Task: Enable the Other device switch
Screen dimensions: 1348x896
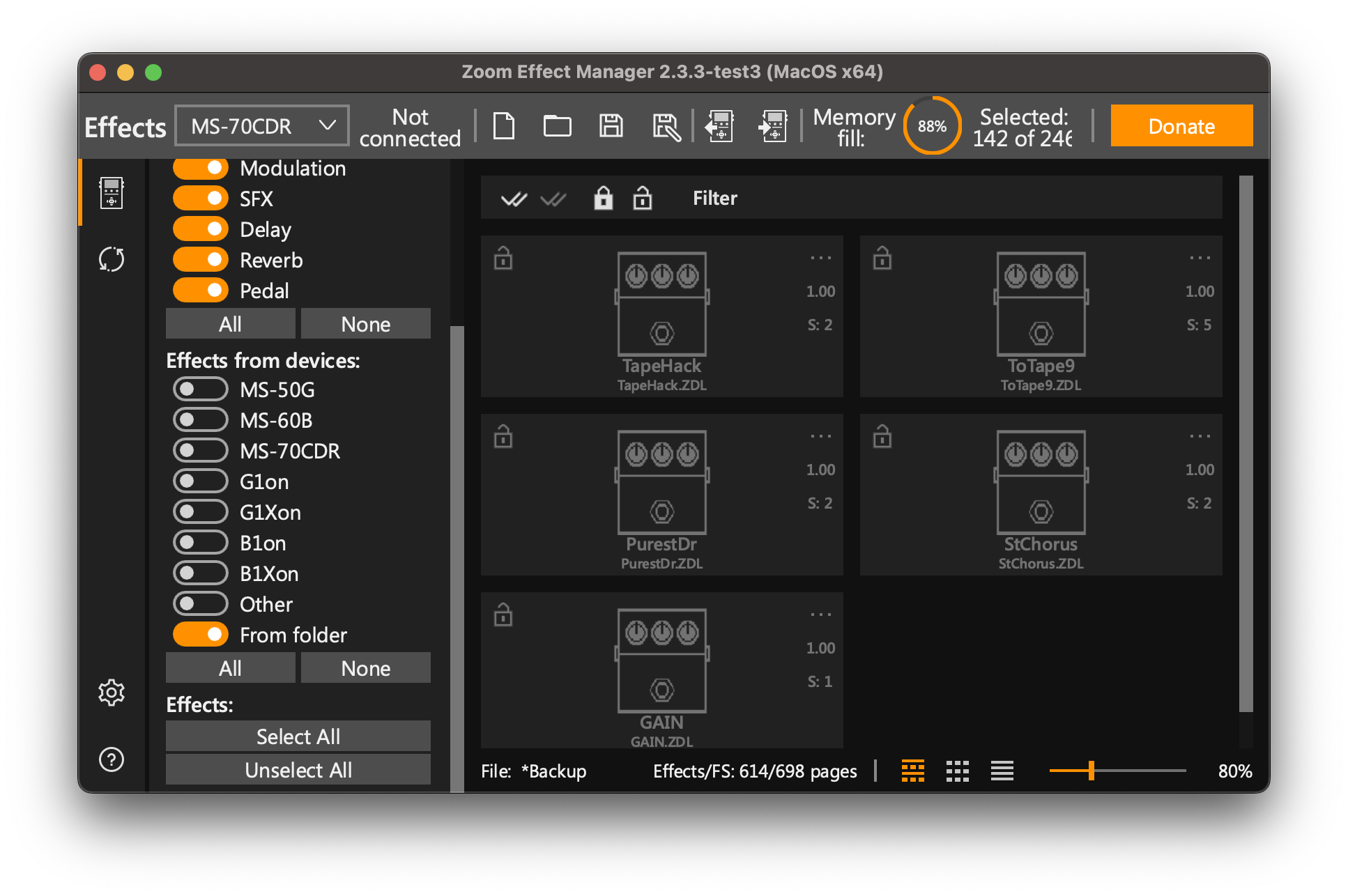Action: tap(201, 604)
